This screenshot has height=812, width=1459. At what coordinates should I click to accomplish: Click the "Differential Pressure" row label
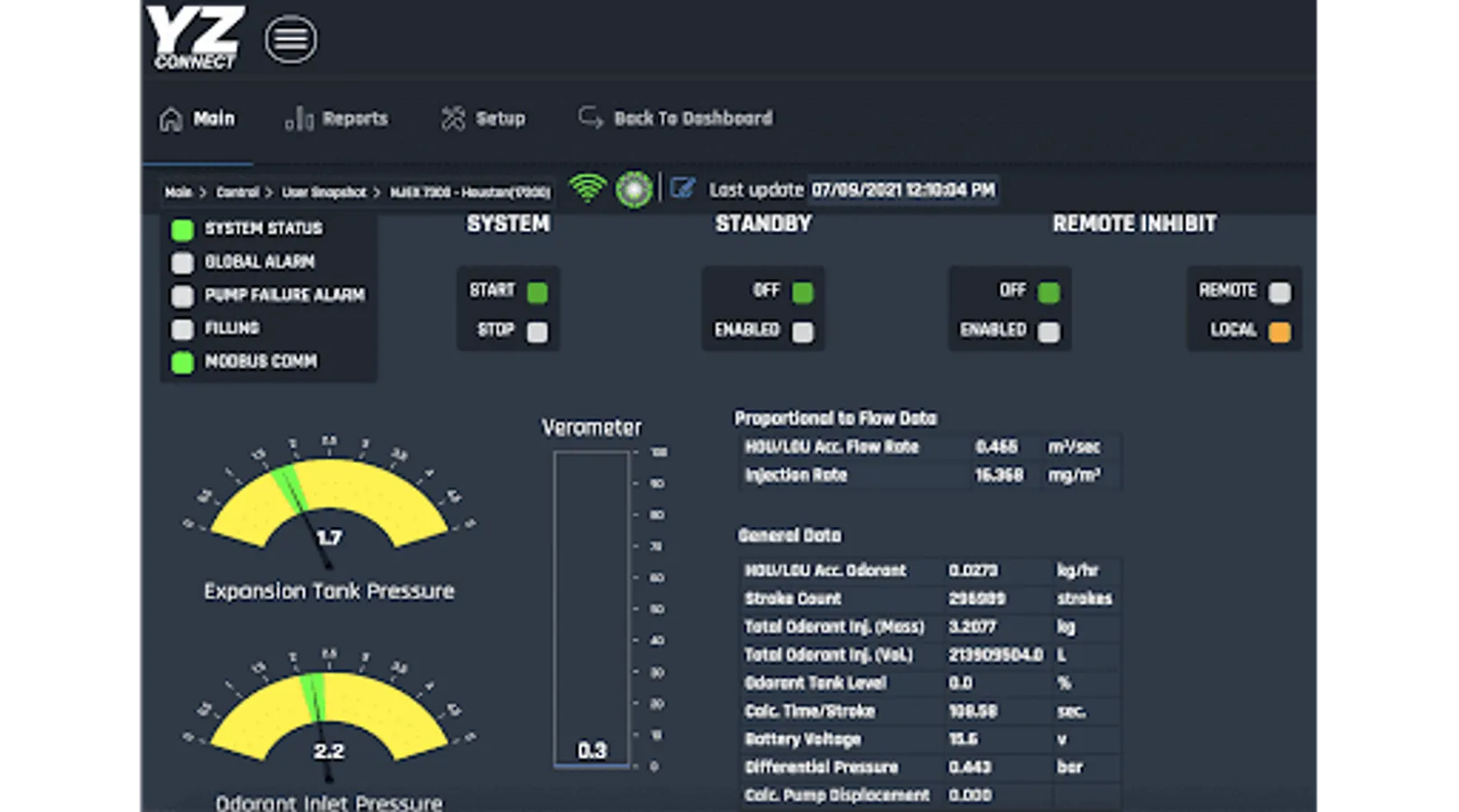(x=821, y=768)
